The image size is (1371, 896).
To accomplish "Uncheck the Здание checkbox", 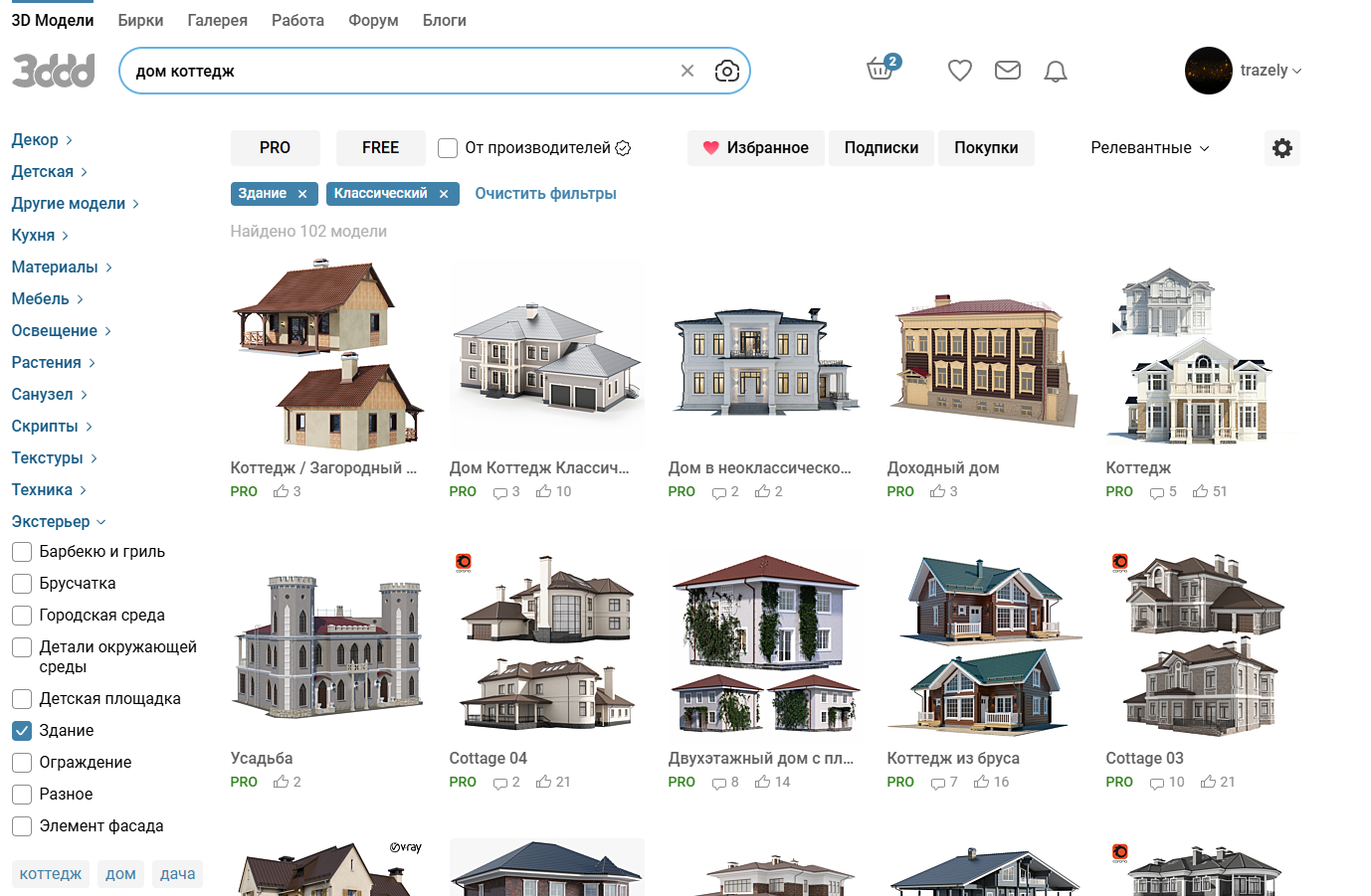I will (22, 731).
